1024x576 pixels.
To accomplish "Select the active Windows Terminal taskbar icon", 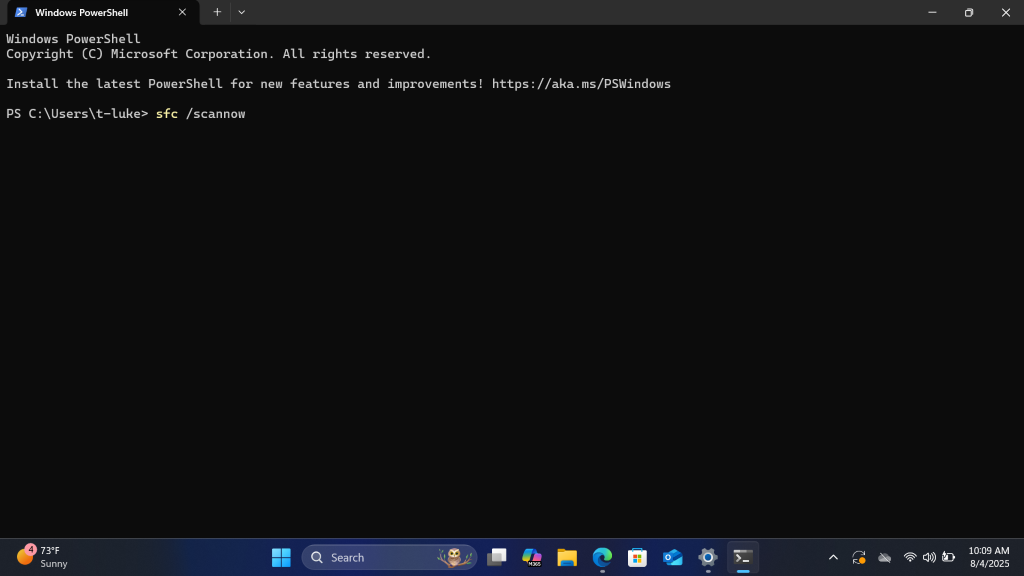I will coord(742,557).
